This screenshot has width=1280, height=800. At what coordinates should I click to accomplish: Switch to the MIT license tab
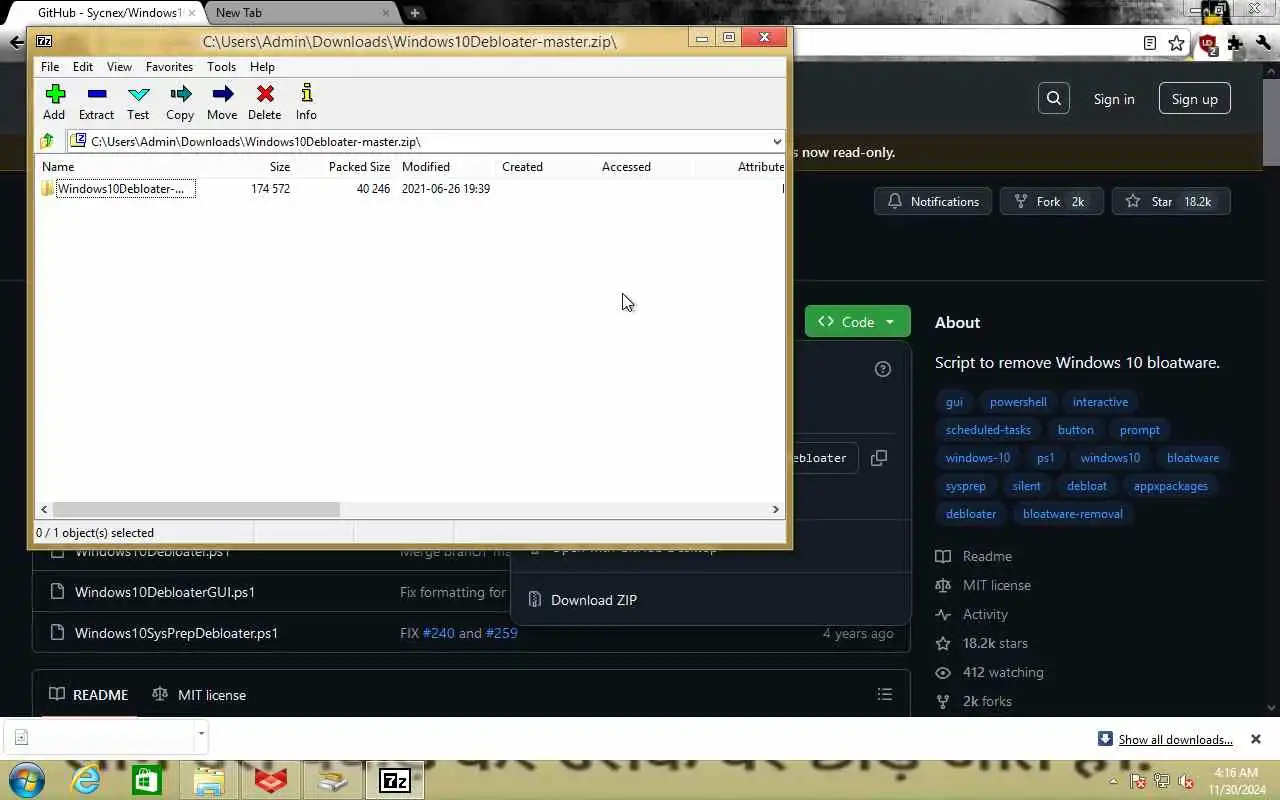tap(199, 695)
